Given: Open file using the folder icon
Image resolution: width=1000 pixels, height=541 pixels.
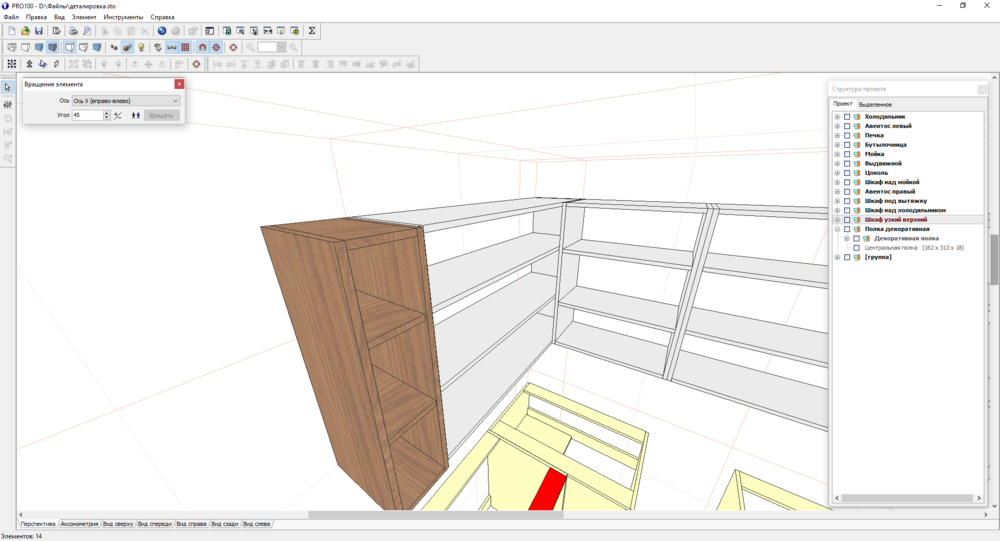Looking at the screenshot, I should (x=25, y=31).
